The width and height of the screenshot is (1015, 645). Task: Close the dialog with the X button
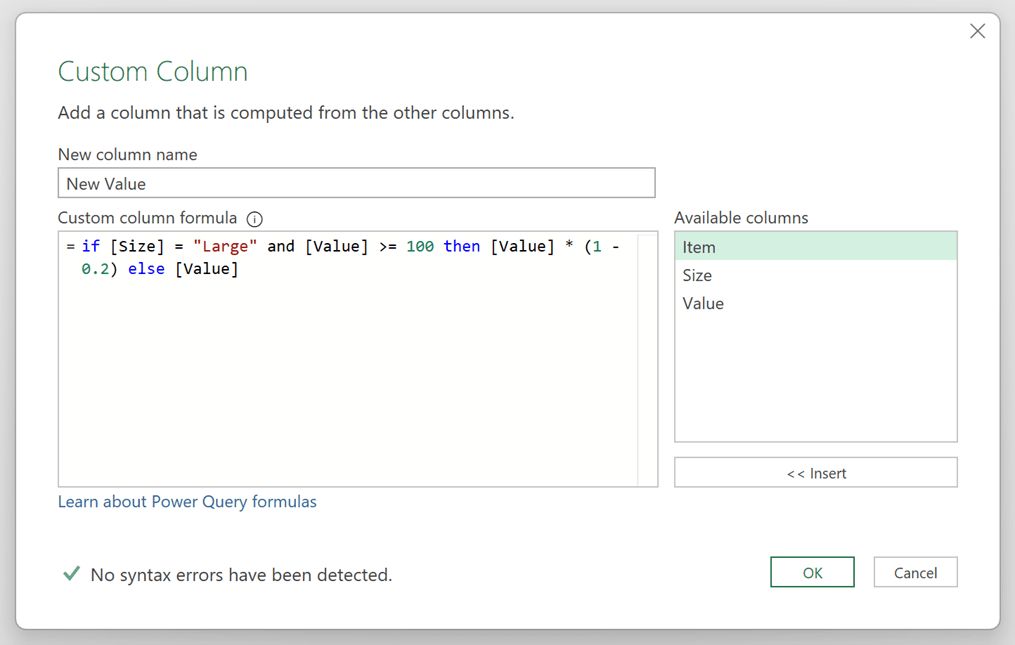click(977, 31)
